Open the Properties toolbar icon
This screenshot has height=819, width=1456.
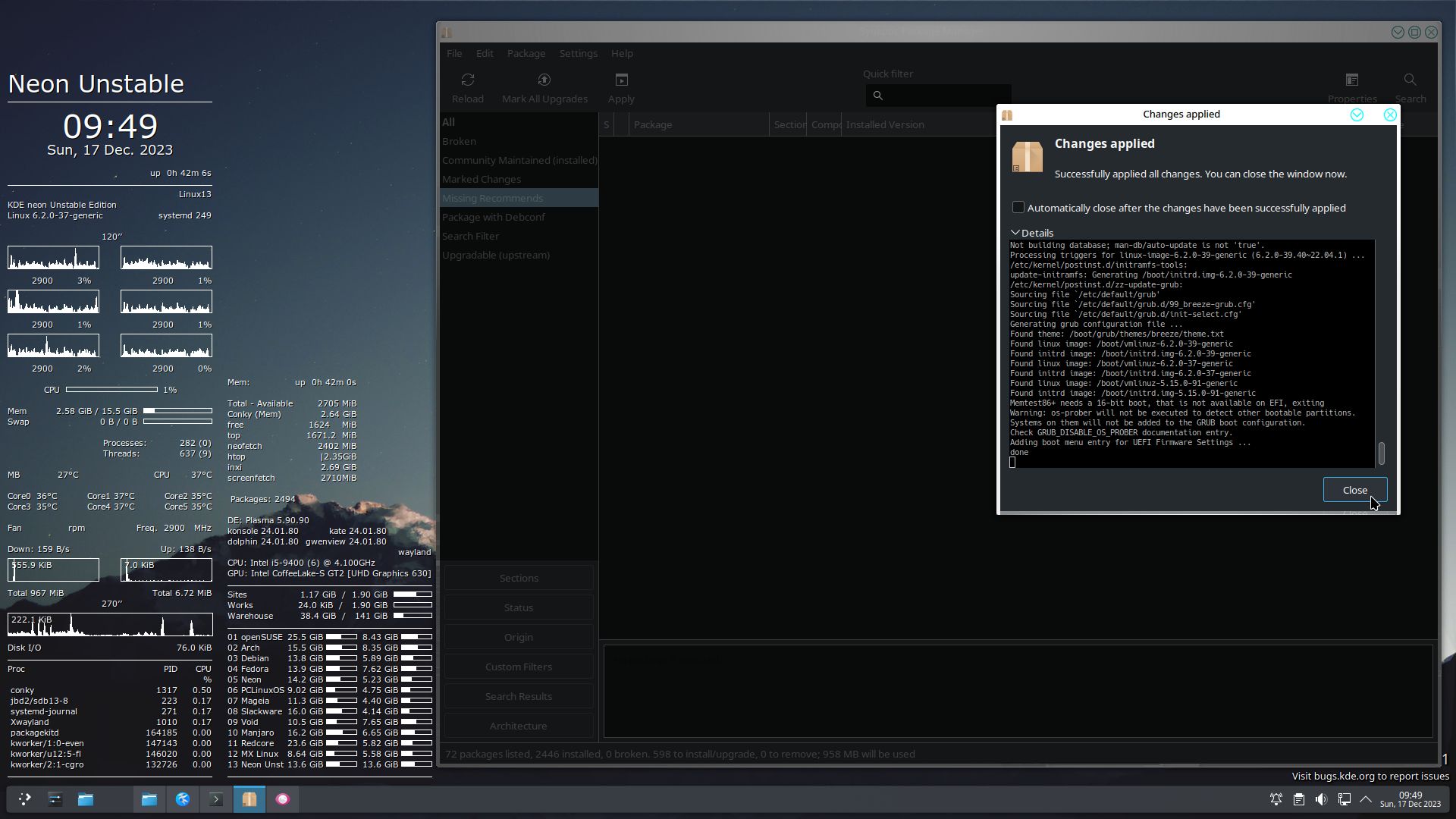tap(1351, 80)
